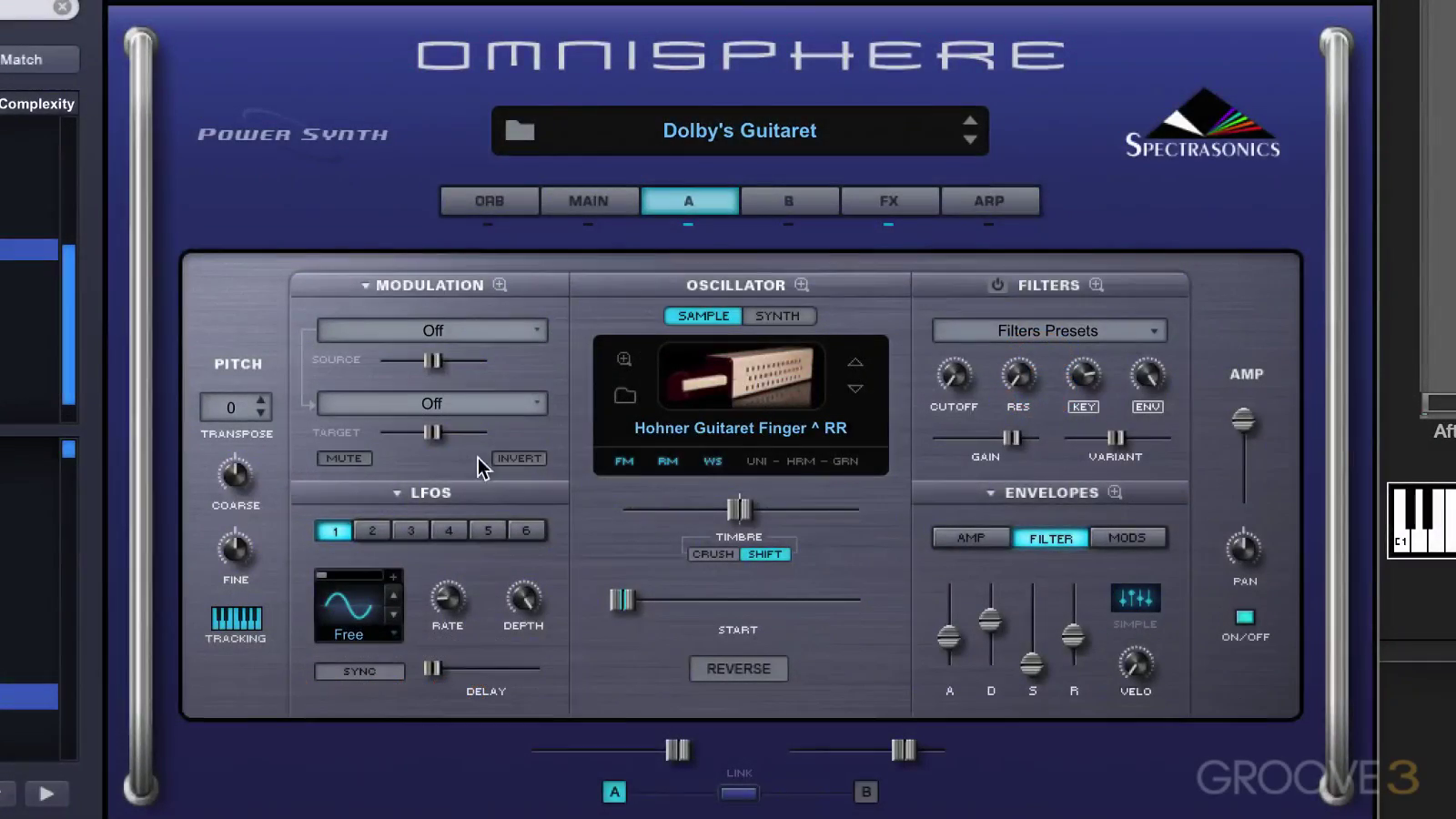Click the Timbre slider handle
The image size is (1456, 819).
(x=739, y=509)
